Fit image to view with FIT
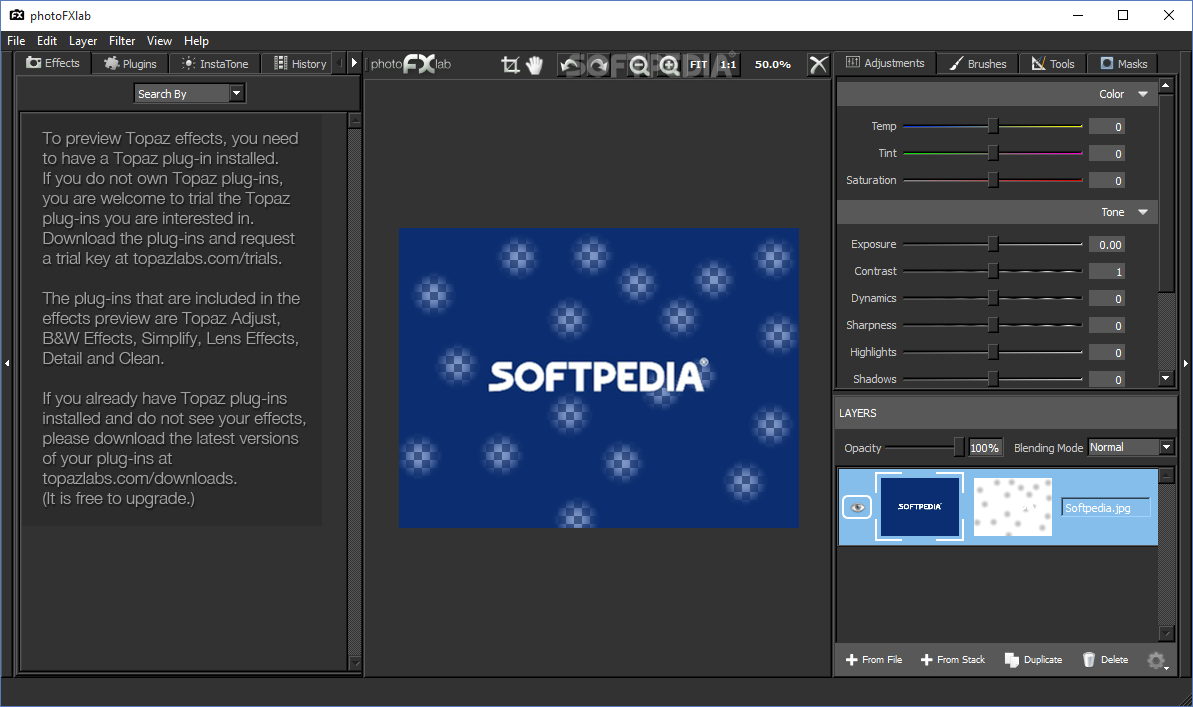 point(698,65)
